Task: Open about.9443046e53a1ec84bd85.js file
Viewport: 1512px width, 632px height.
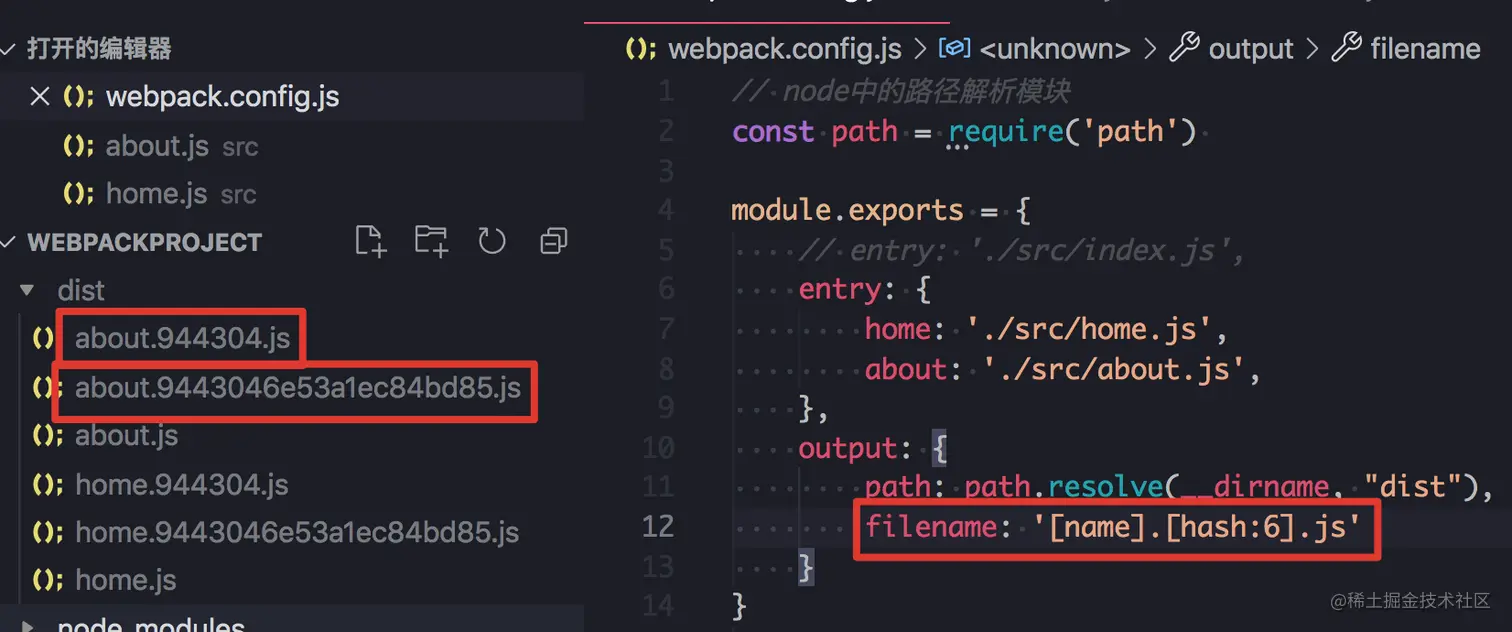Action: [298, 387]
